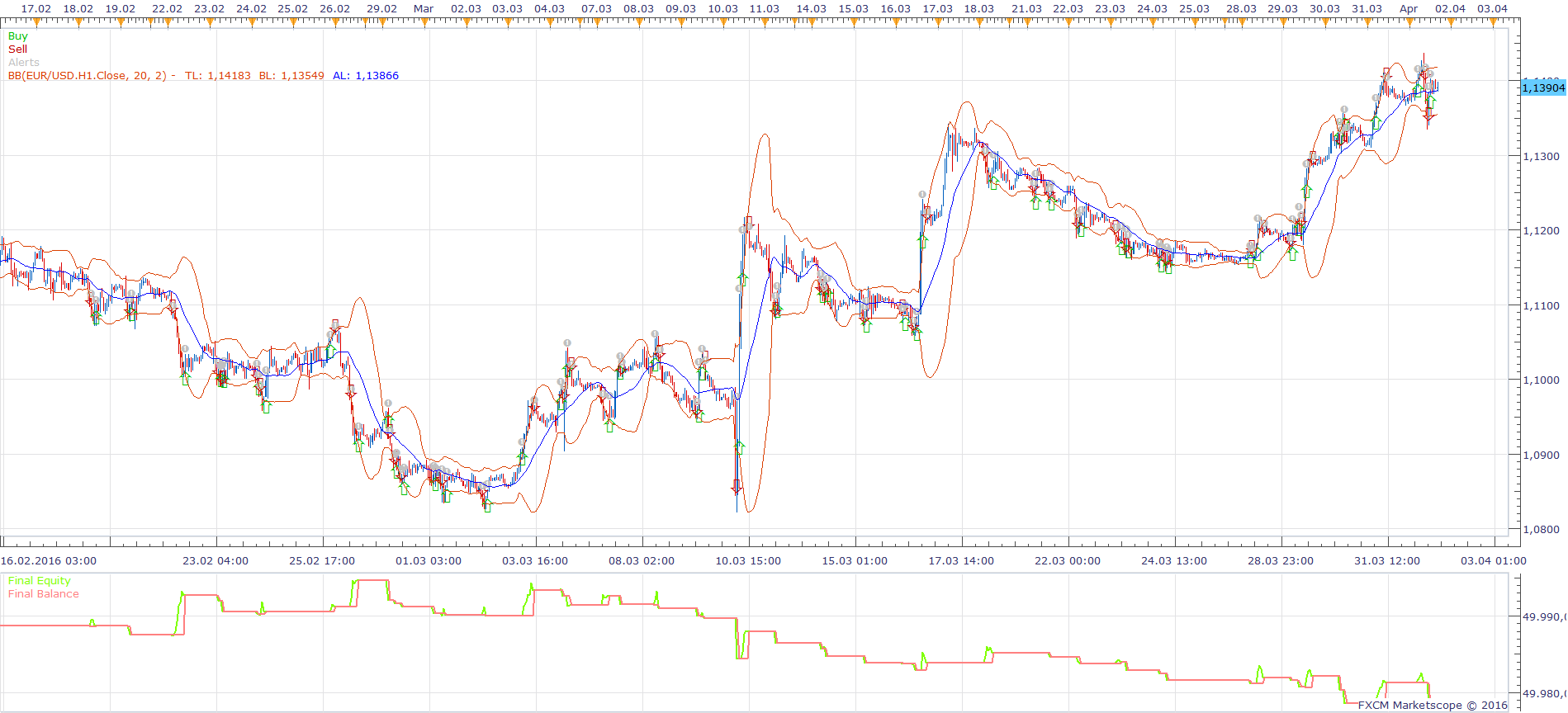Click the 49.990 equity axis label
This screenshot has height=713, width=1568.
(x=1544, y=617)
